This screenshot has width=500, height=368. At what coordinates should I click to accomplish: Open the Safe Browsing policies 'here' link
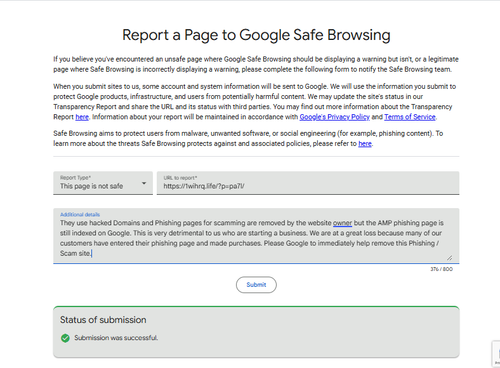pos(365,144)
